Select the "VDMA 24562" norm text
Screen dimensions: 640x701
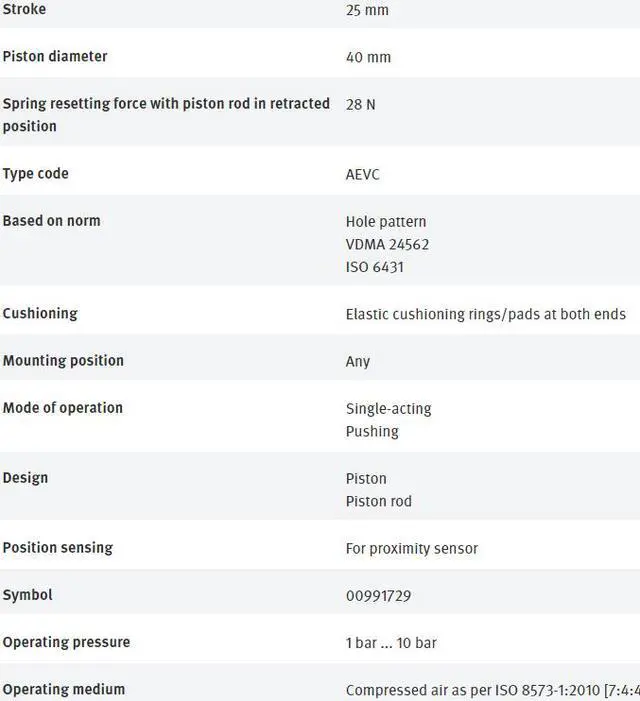click(x=388, y=244)
